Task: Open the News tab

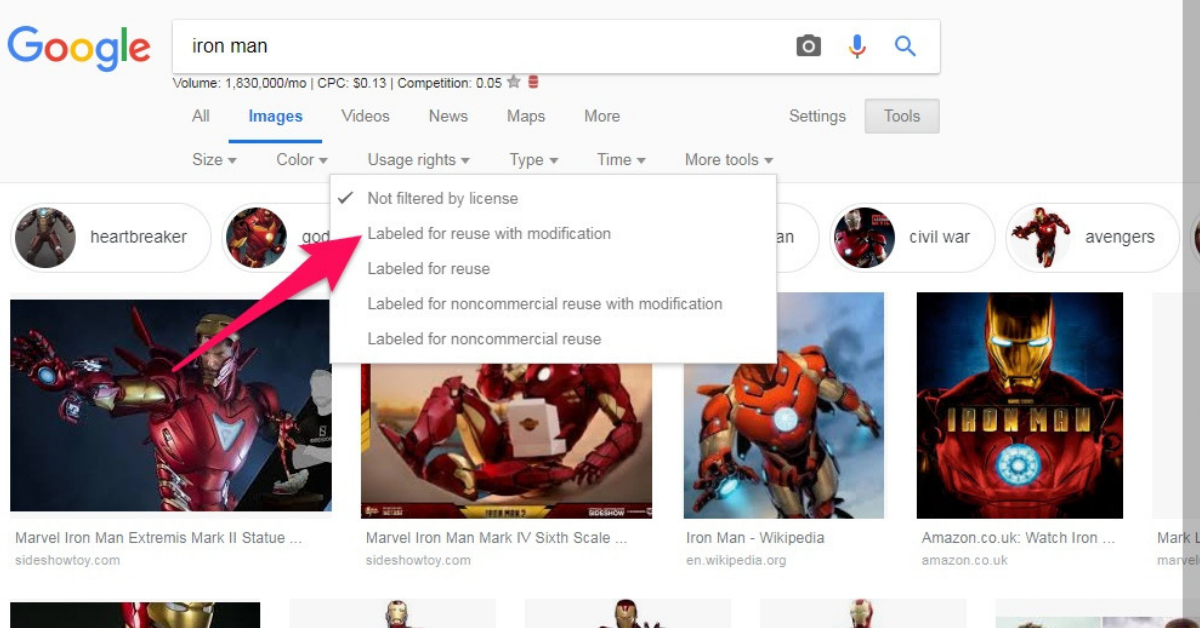Action: (x=448, y=116)
